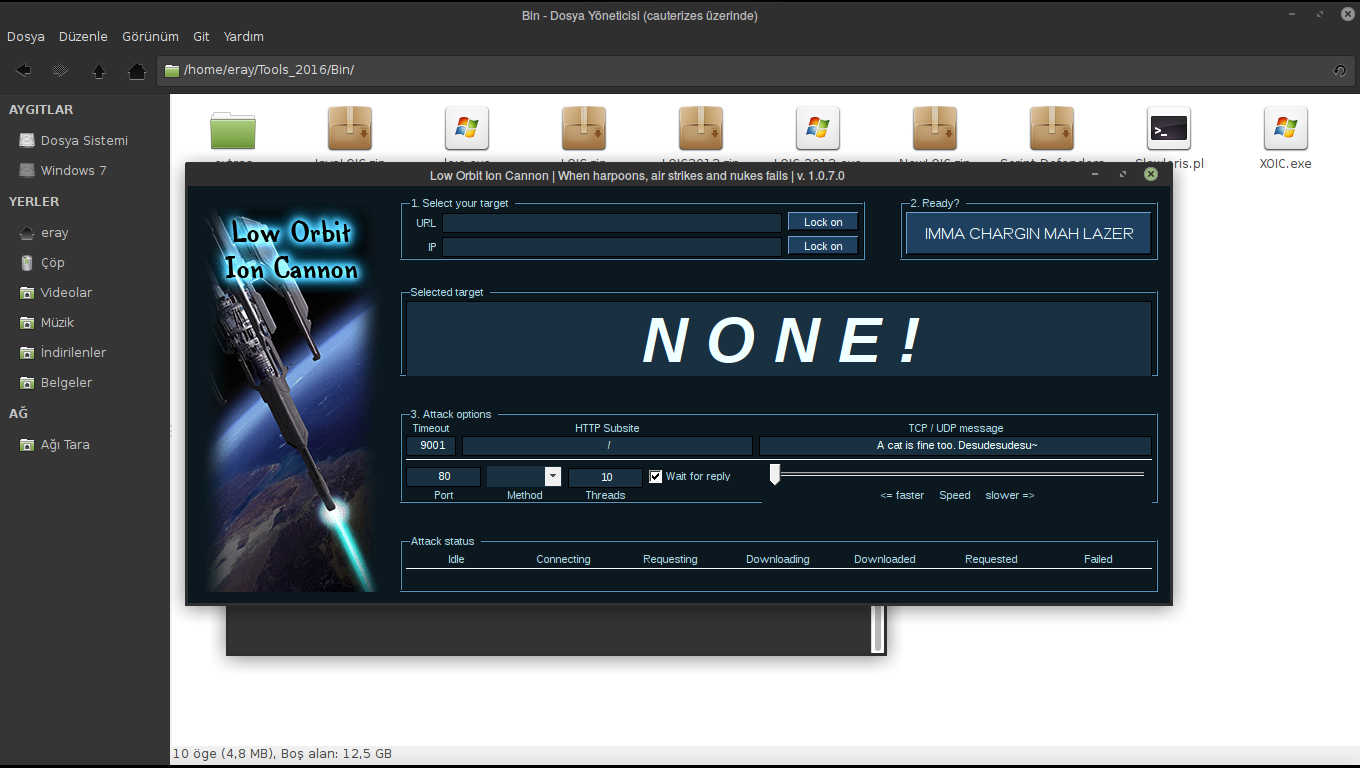Screen dimensions: 1360x768
Task: Click Lock on beside the URL field
Action: point(823,222)
